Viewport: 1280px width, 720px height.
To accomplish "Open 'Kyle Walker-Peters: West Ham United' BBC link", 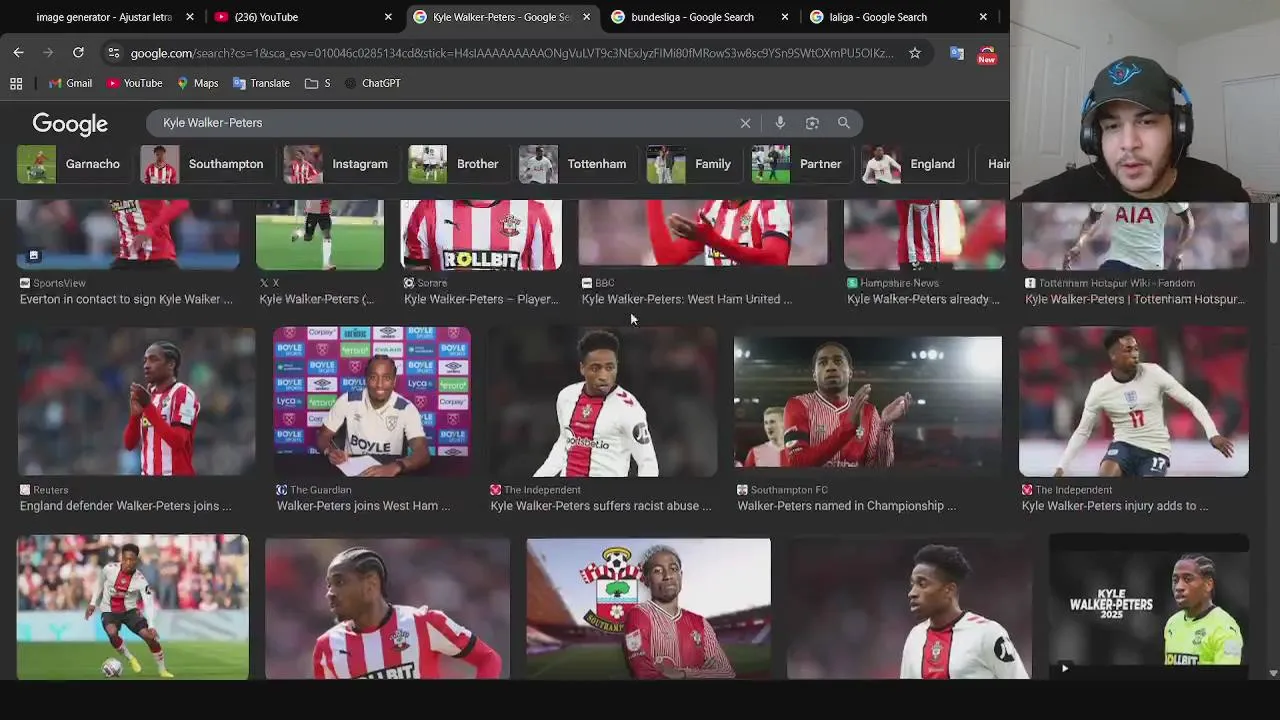I will (686, 299).
